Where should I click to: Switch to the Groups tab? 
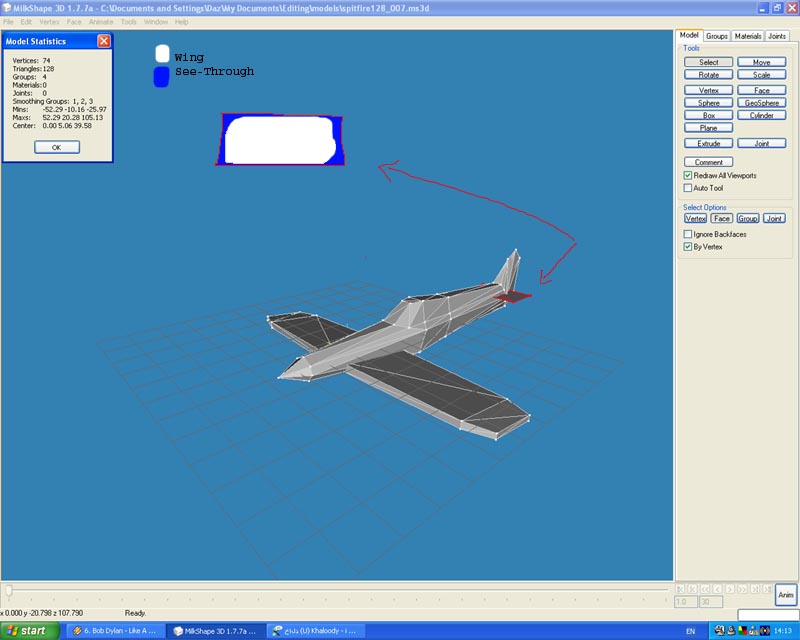coord(717,36)
